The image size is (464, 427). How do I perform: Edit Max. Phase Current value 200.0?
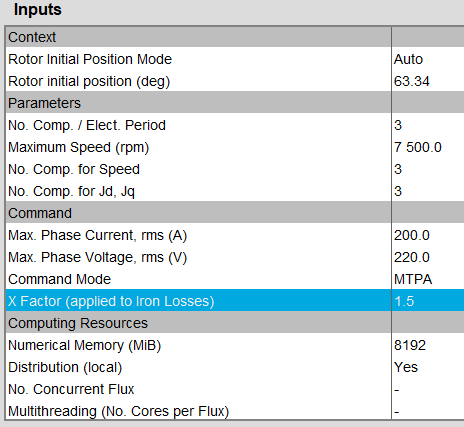point(428,235)
